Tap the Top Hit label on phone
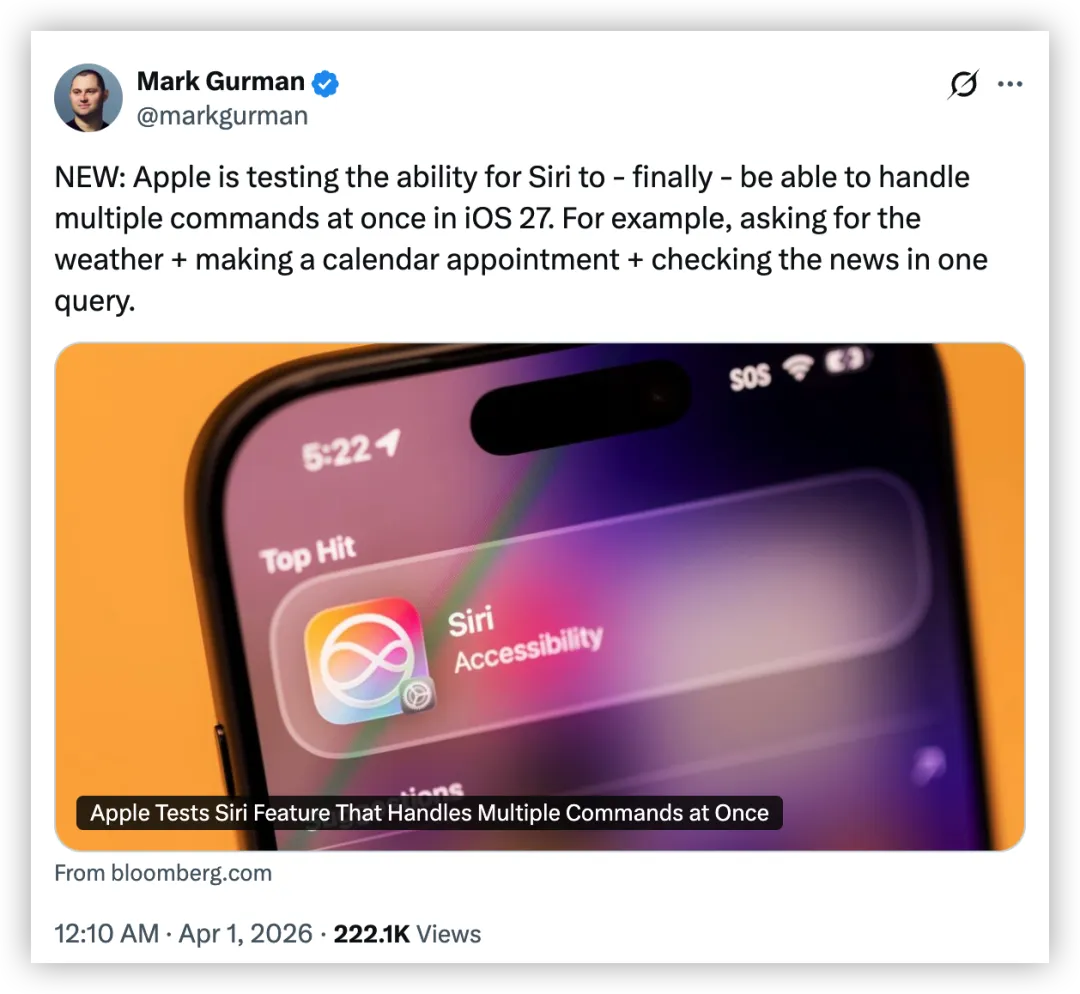This screenshot has height=994, width=1080. [307, 554]
